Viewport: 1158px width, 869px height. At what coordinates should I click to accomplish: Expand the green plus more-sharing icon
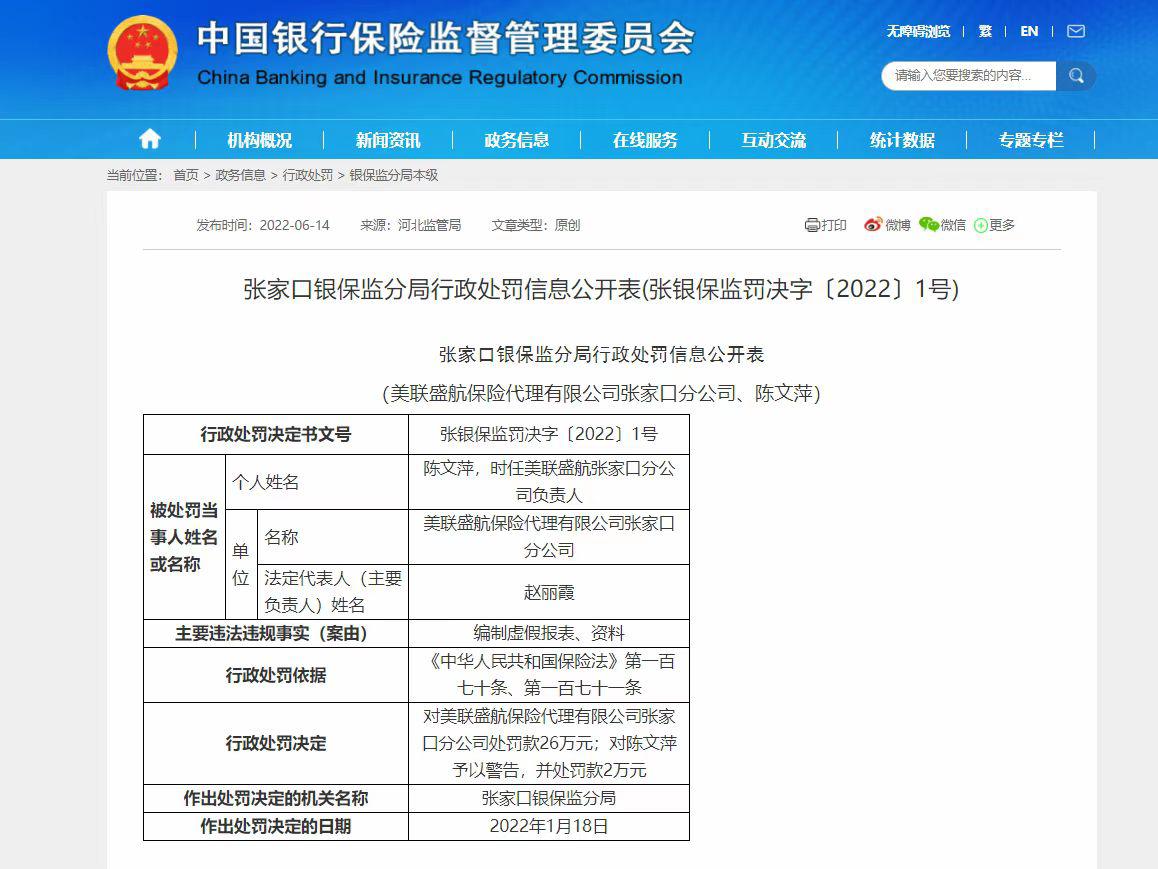pyautogui.click(x=980, y=226)
